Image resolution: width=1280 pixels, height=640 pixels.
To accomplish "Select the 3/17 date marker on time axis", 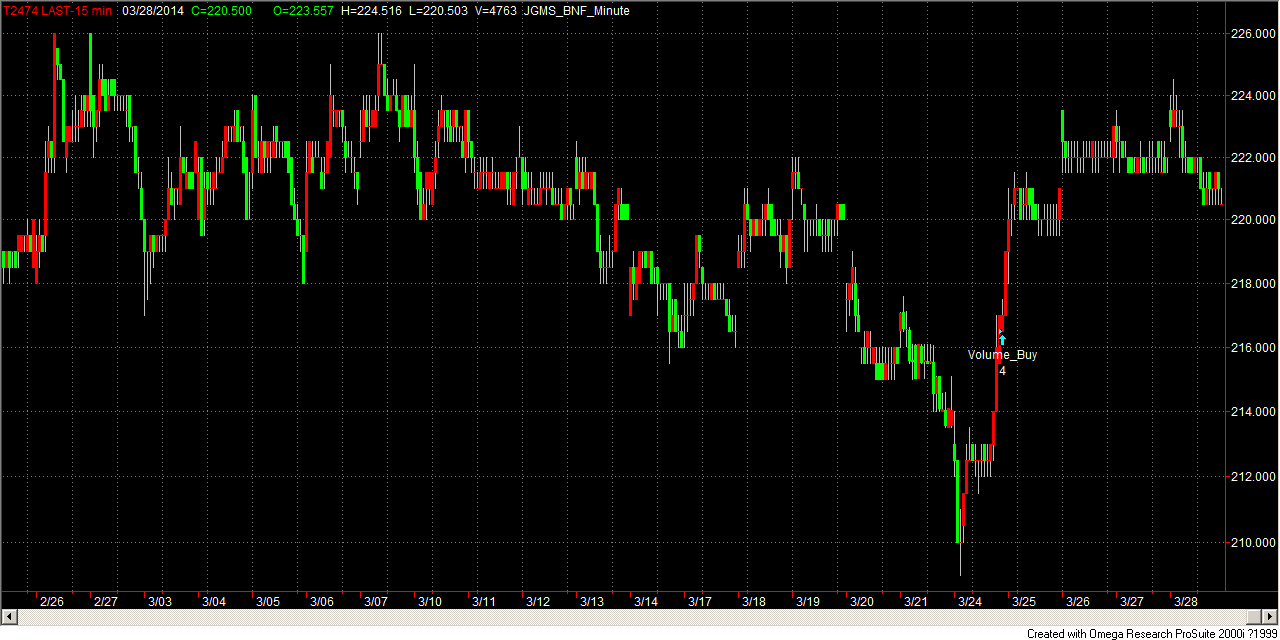I will coord(700,602).
